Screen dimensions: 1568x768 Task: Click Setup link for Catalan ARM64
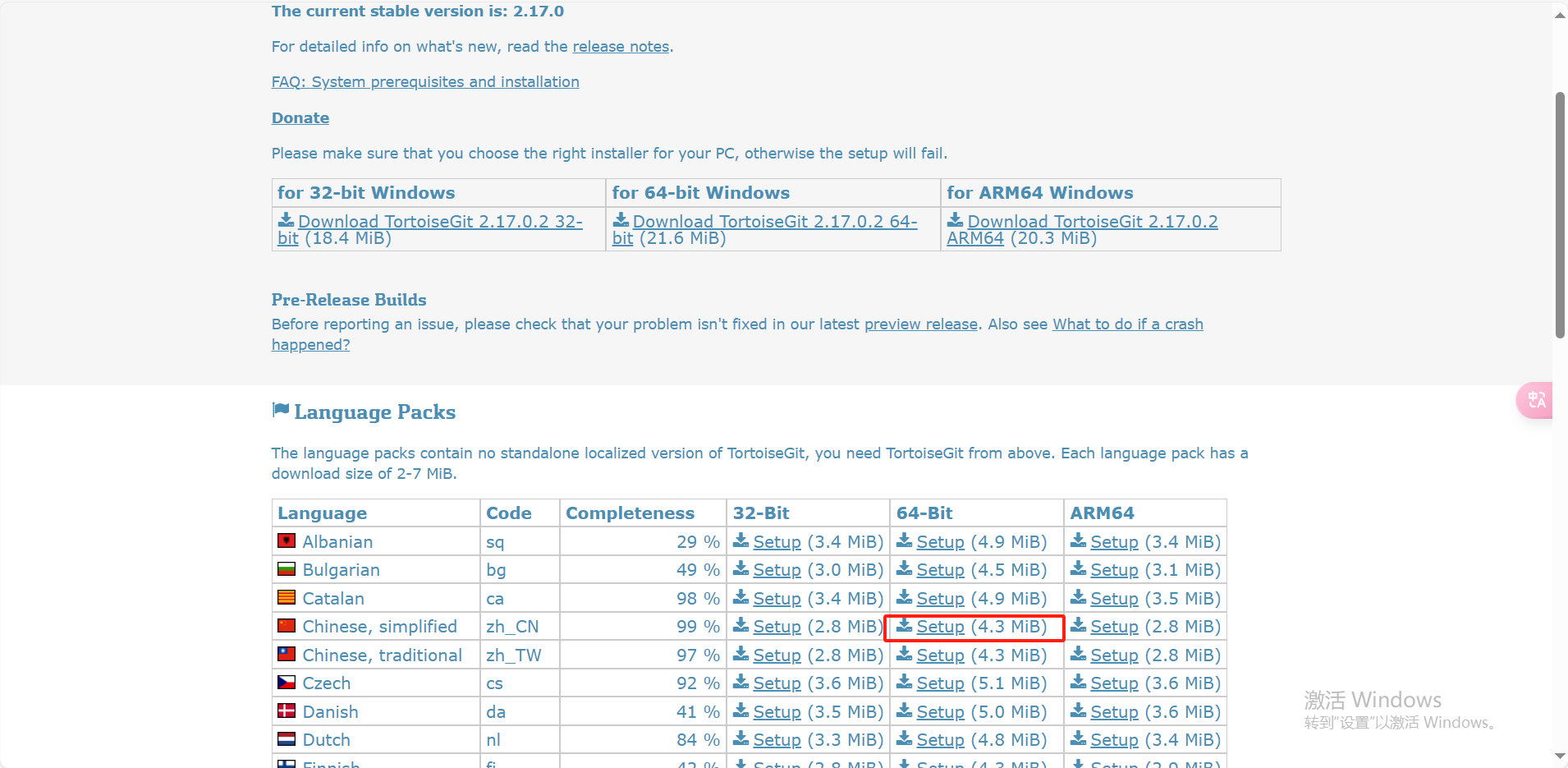1115,599
